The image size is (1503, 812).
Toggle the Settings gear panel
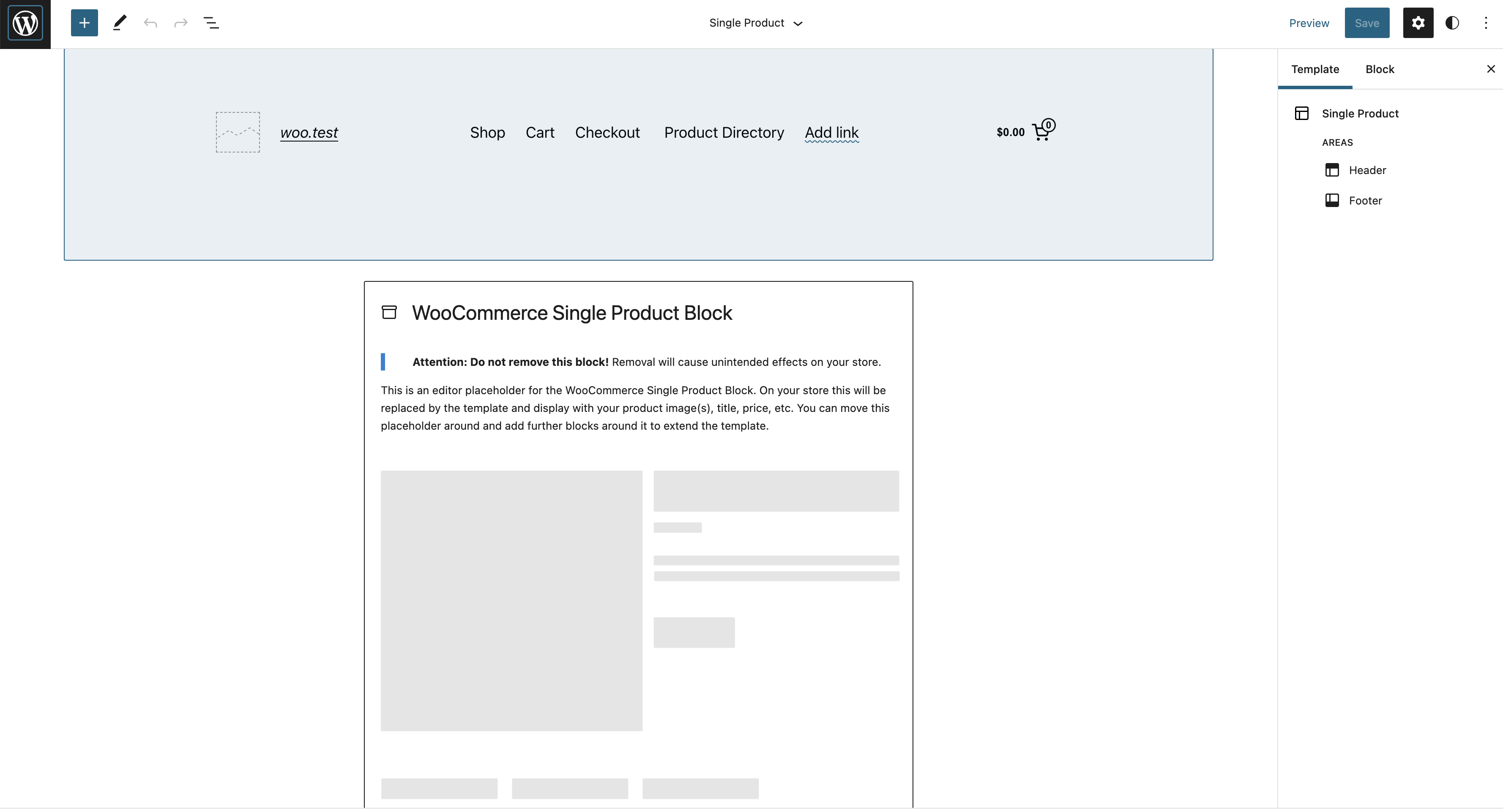pos(1418,23)
